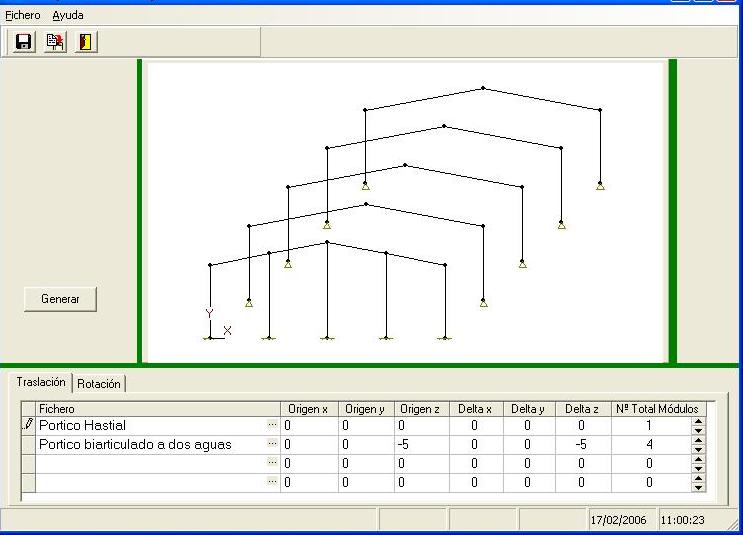Decrease total modules for Portico biarticulado row

point(698,449)
